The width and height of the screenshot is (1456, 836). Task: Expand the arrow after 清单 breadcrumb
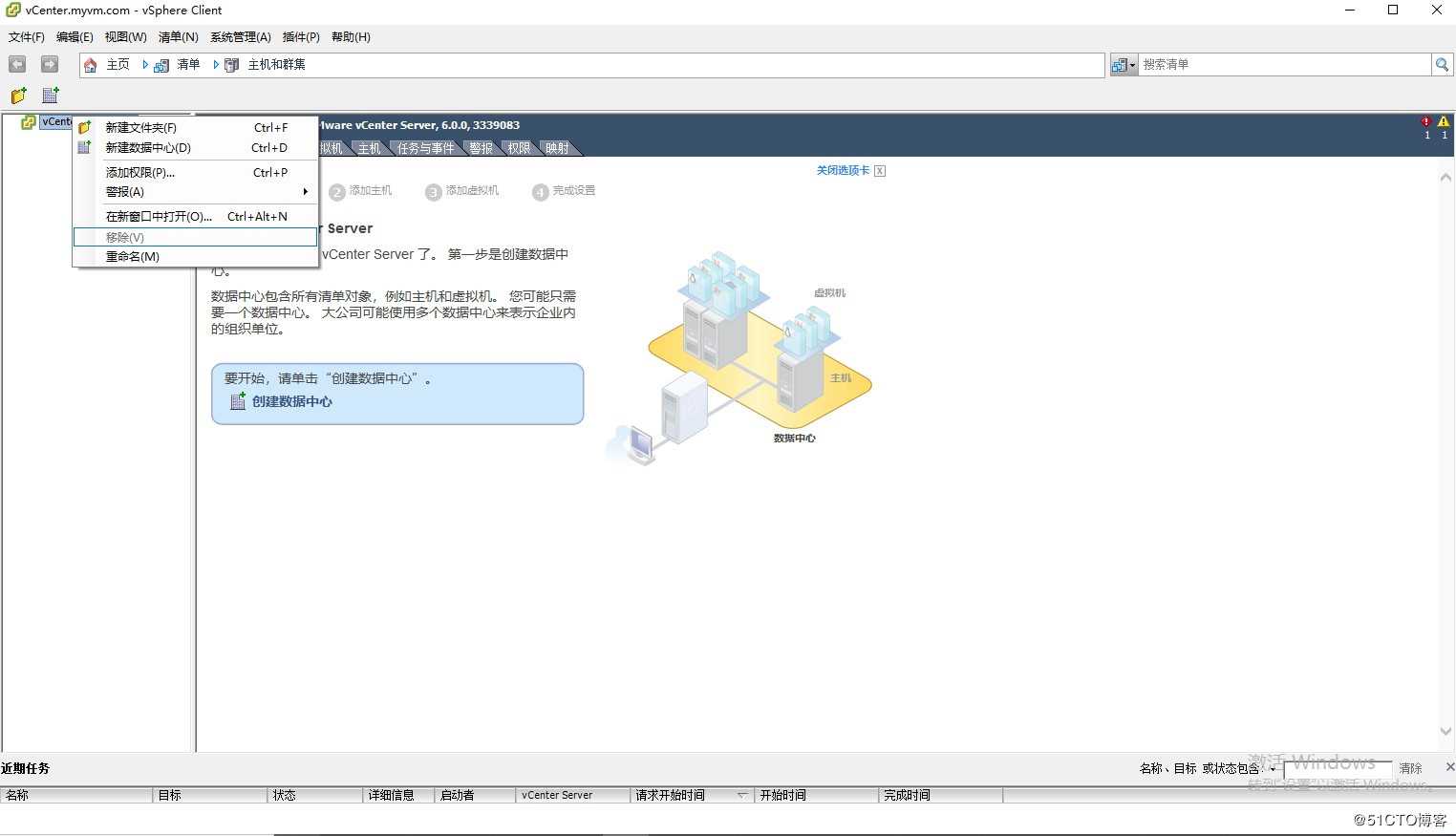[216, 65]
